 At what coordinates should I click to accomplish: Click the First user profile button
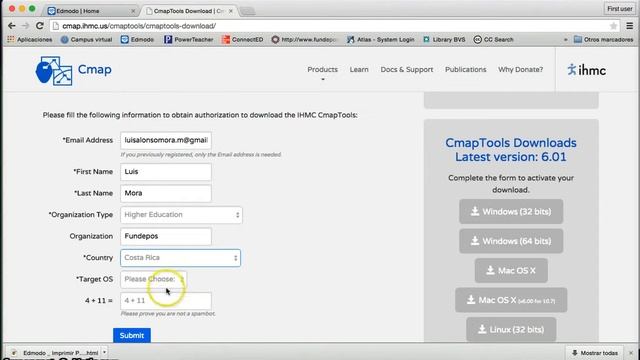619,9
